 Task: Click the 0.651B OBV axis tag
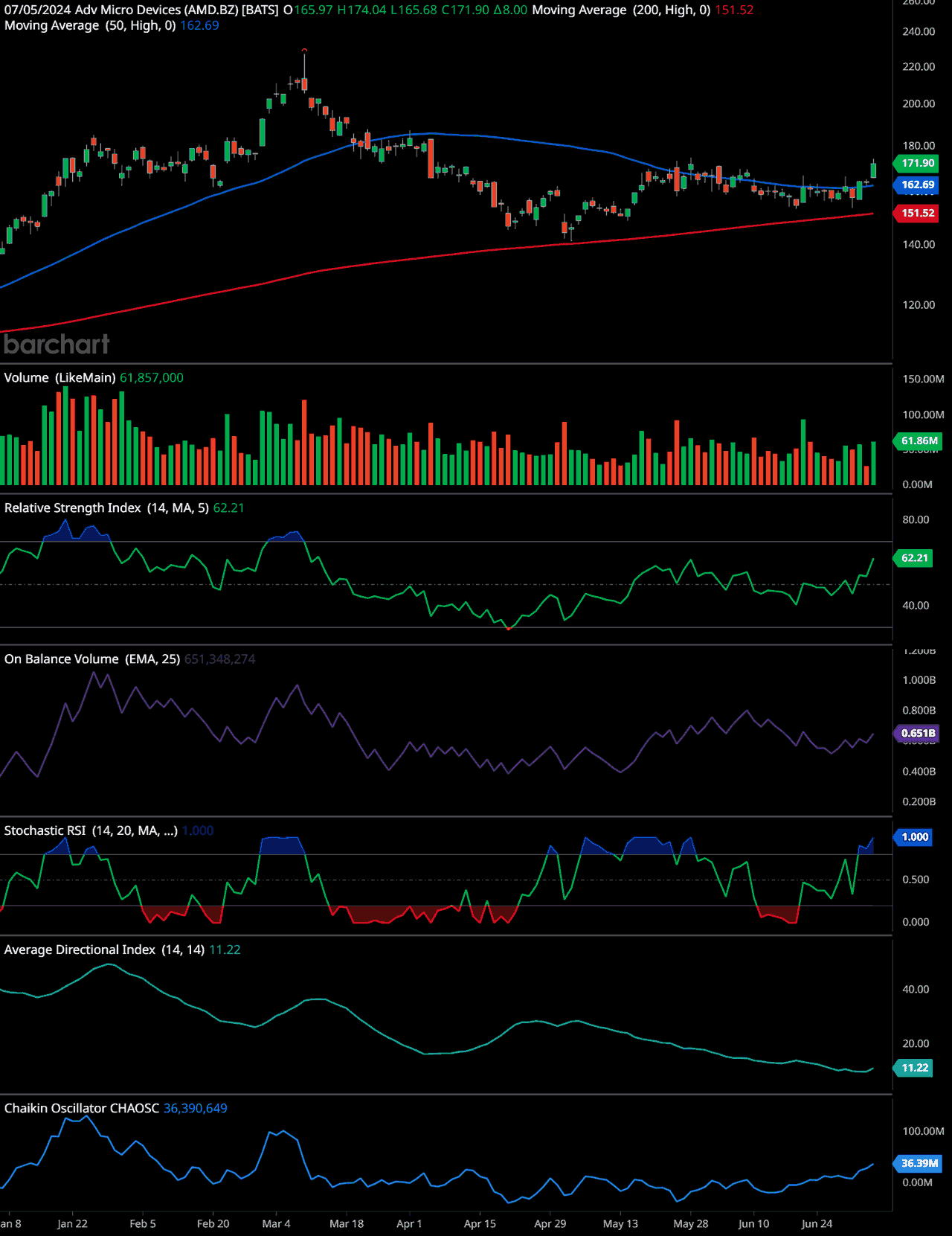point(917,734)
